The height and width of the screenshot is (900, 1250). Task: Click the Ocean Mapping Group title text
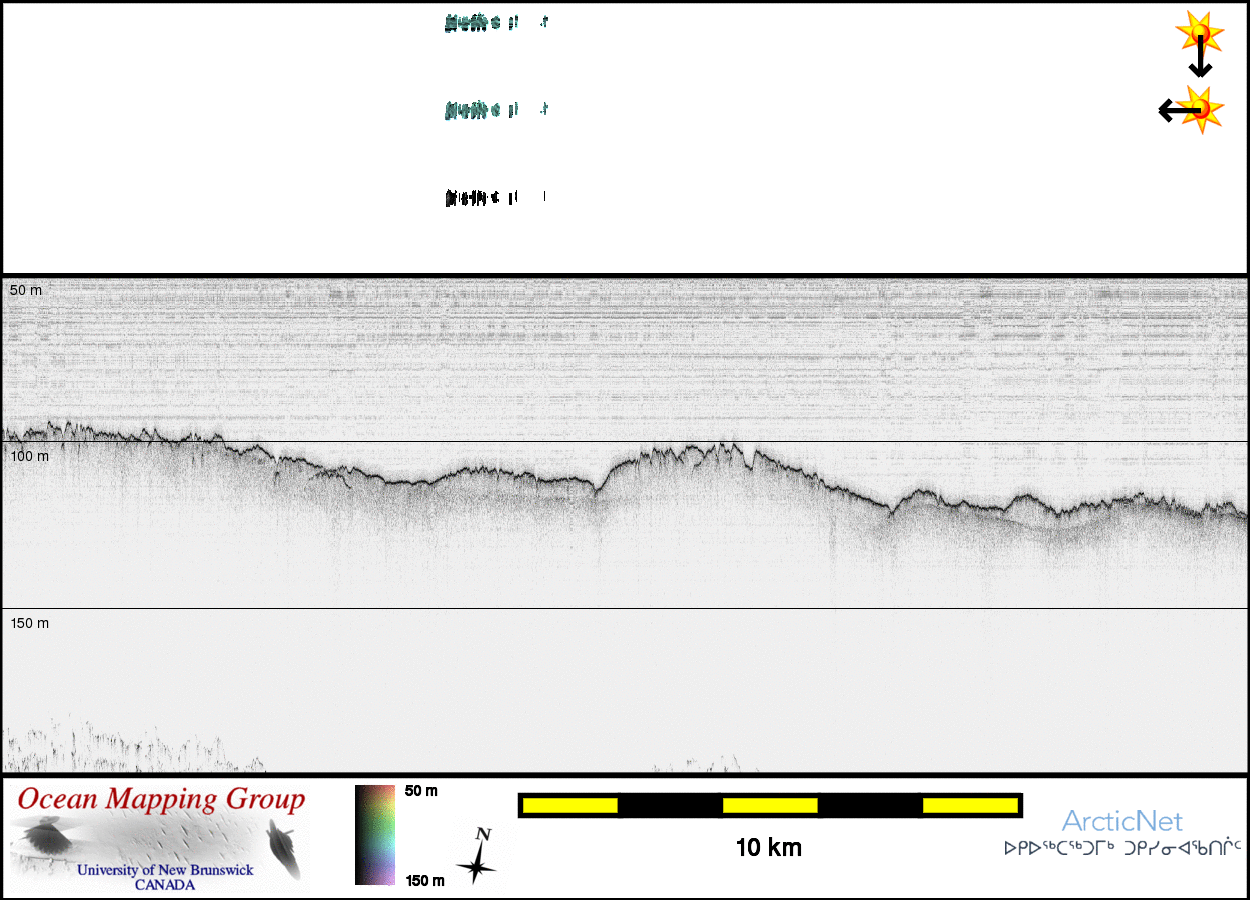[x=161, y=800]
